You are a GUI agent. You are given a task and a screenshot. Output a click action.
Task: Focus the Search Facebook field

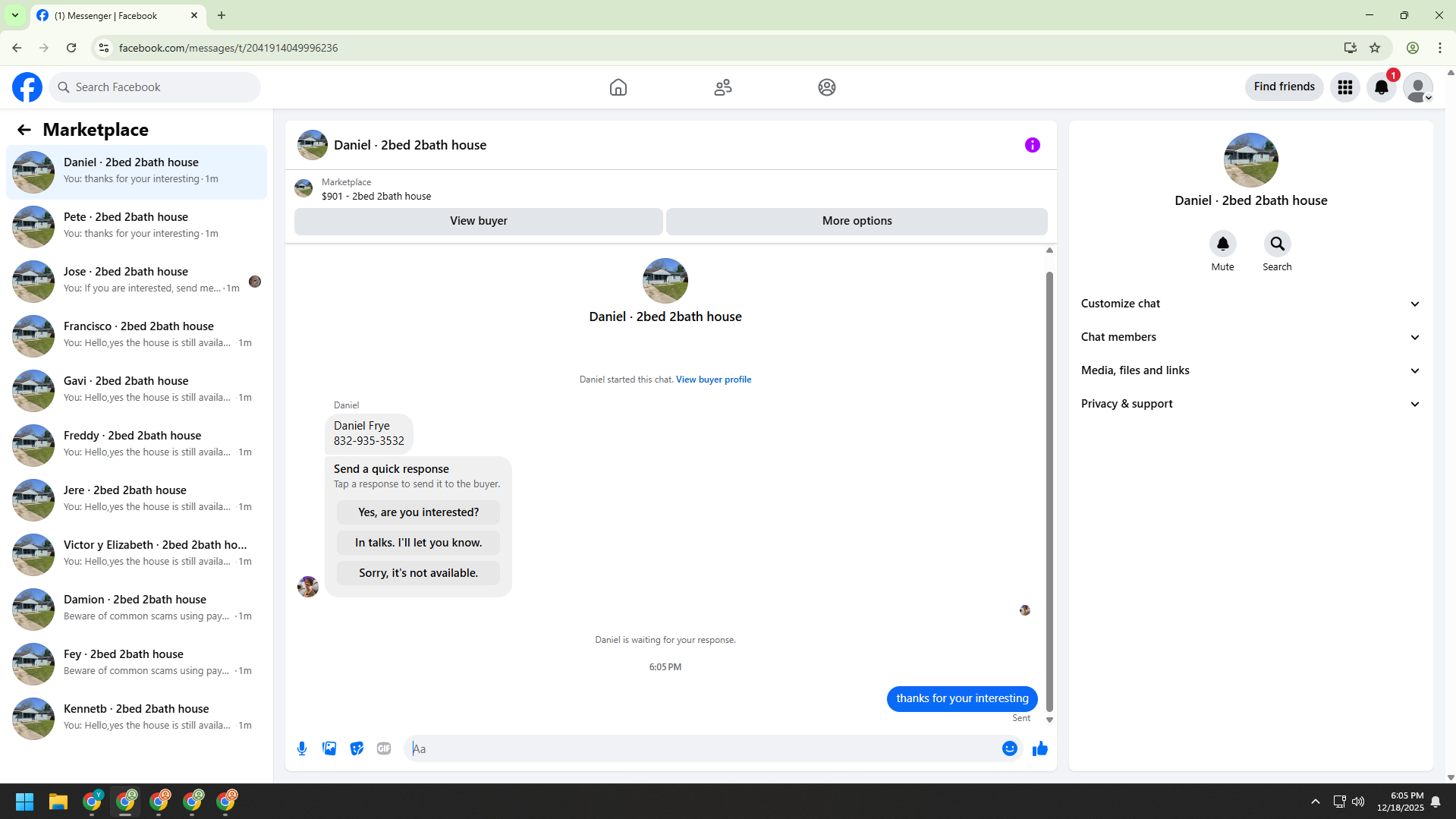tap(155, 87)
